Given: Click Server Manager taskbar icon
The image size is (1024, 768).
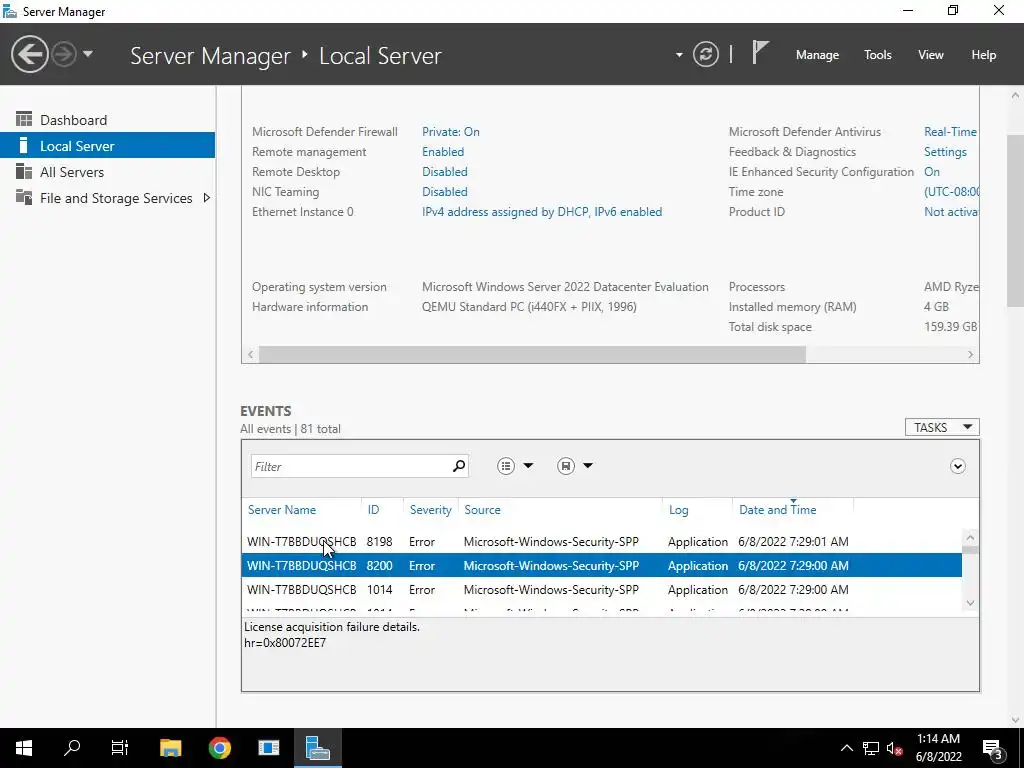Looking at the screenshot, I should click(317, 748).
